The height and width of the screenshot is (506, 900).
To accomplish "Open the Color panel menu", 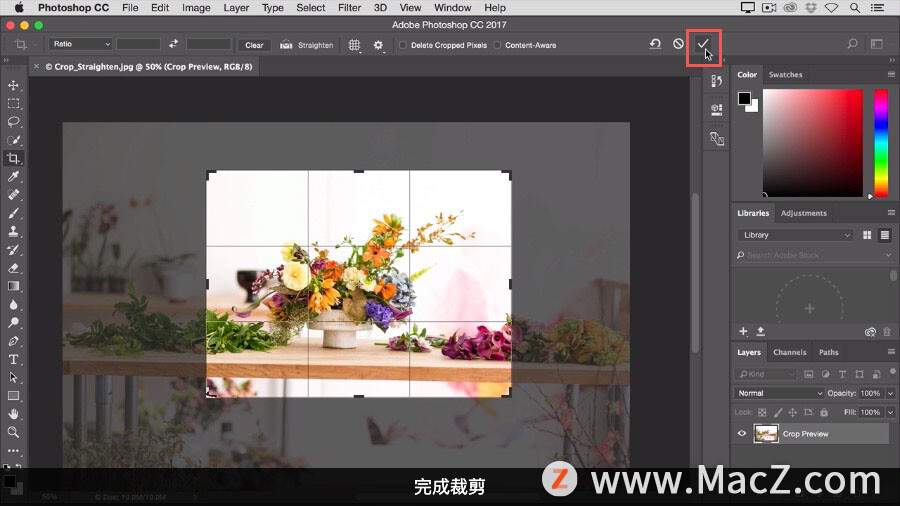I will tap(891, 75).
